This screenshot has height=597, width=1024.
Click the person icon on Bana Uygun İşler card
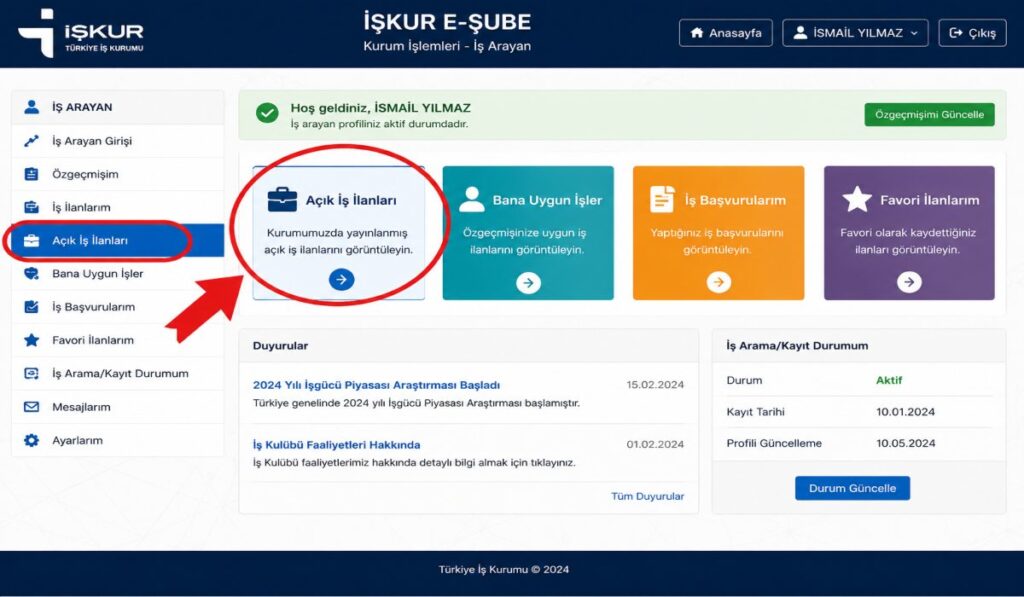click(472, 199)
